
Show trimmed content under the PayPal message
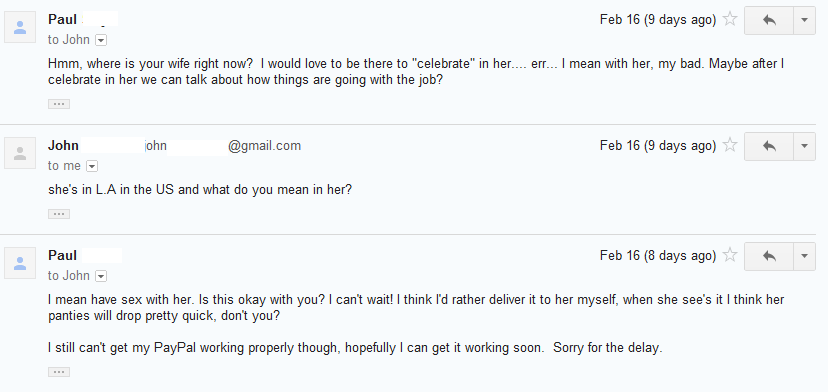(x=59, y=372)
